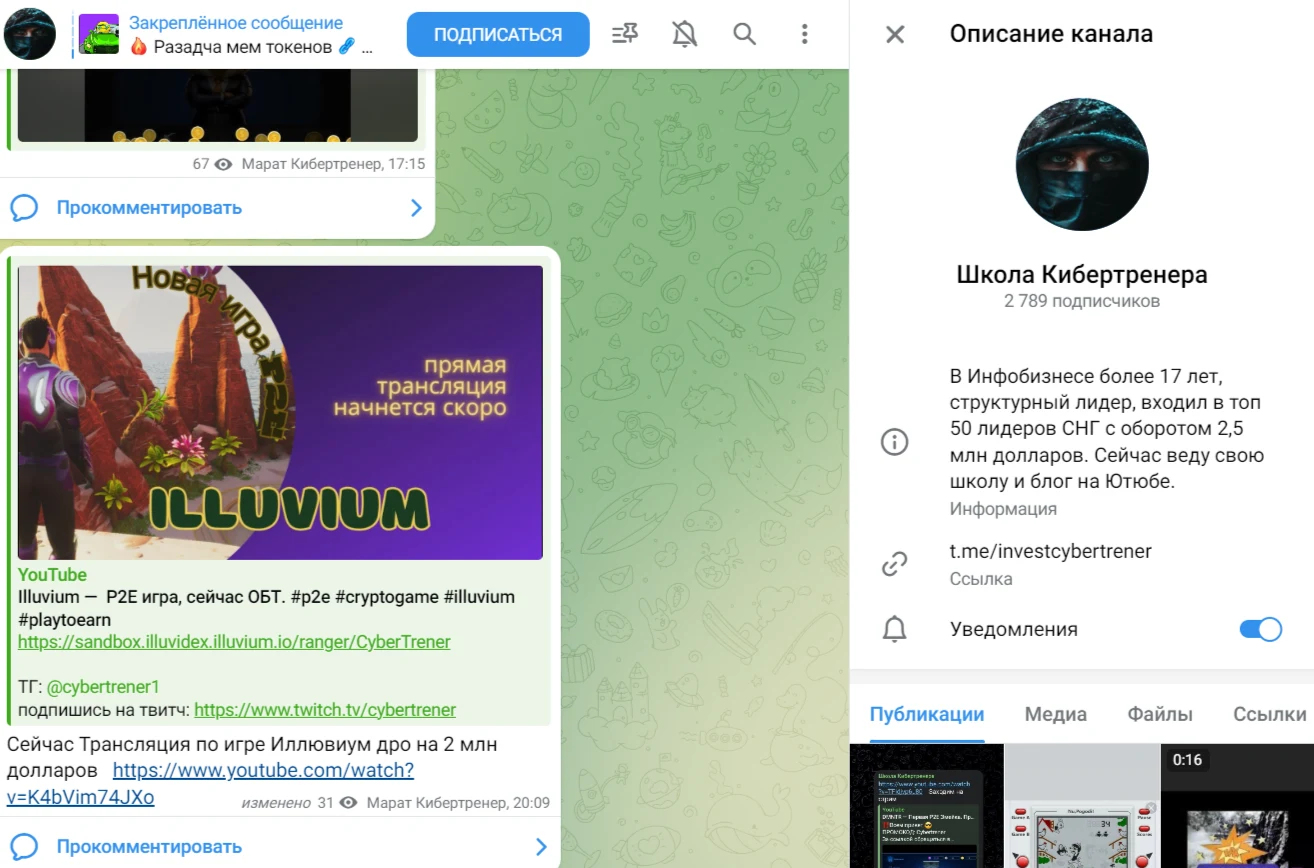Image resolution: width=1314 pixels, height=868 pixels.
Task: Open the large channel profile photo
Action: pyautogui.click(x=1082, y=165)
